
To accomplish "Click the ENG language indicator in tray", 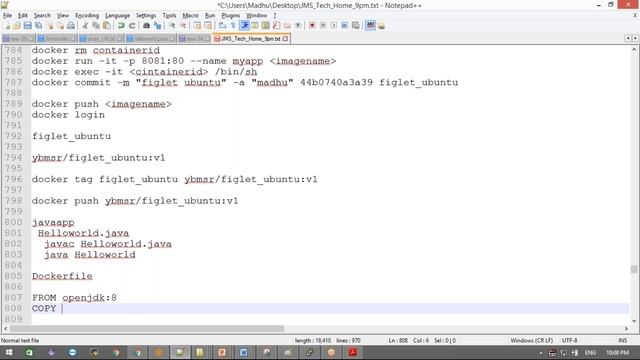I will [x=590, y=353].
